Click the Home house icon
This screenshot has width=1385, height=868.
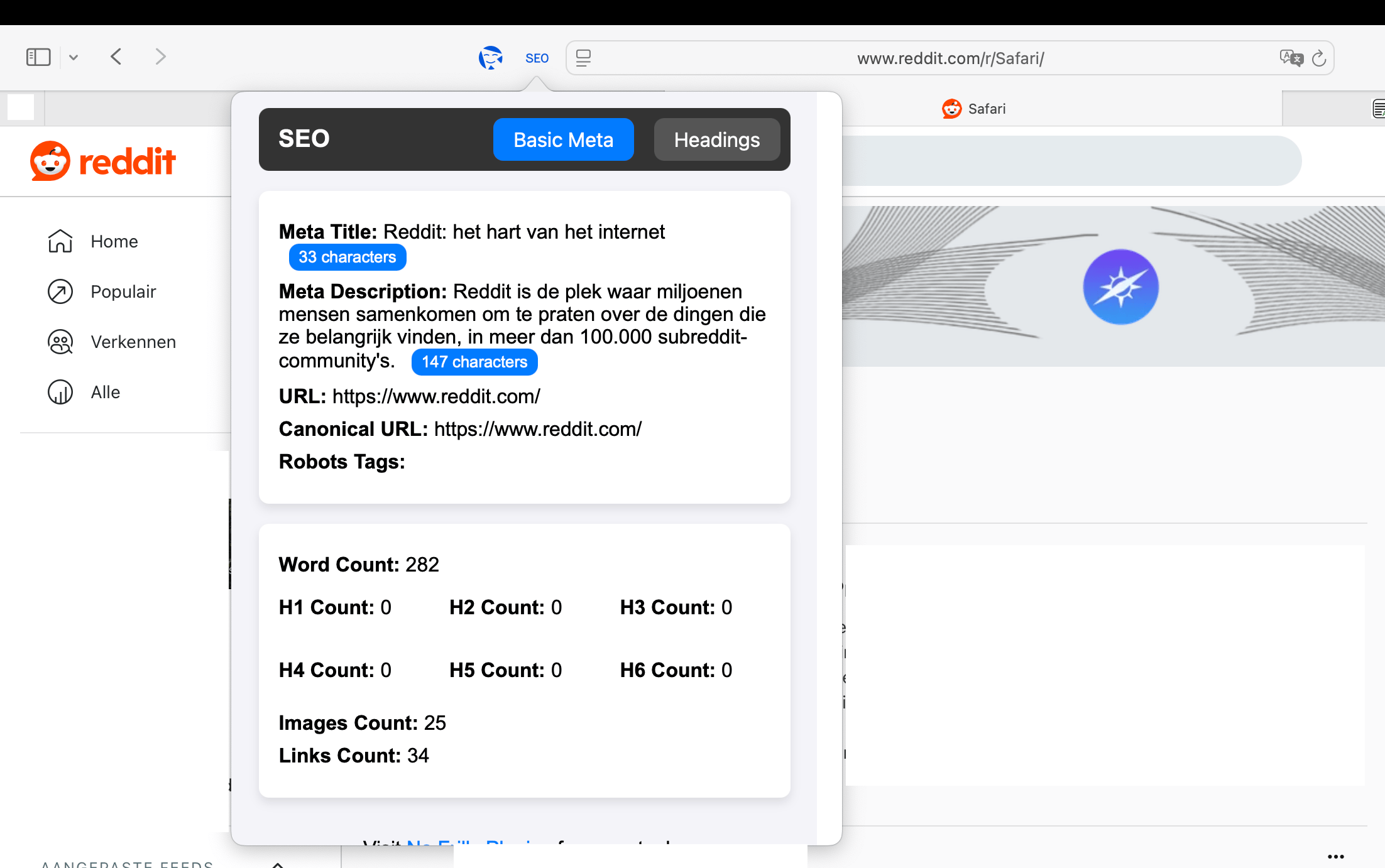pyautogui.click(x=60, y=241)
